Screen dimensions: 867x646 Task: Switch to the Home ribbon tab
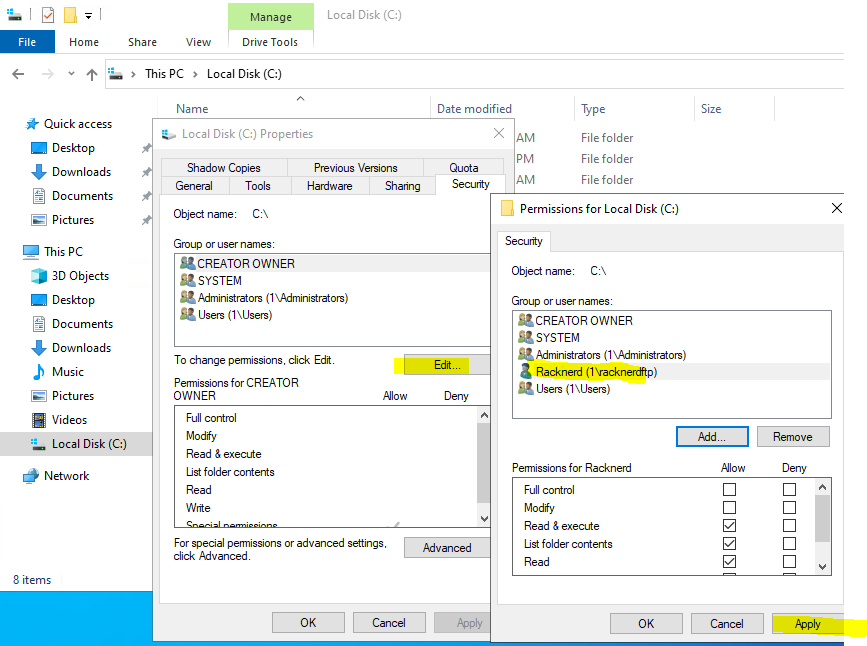point(84,42)
